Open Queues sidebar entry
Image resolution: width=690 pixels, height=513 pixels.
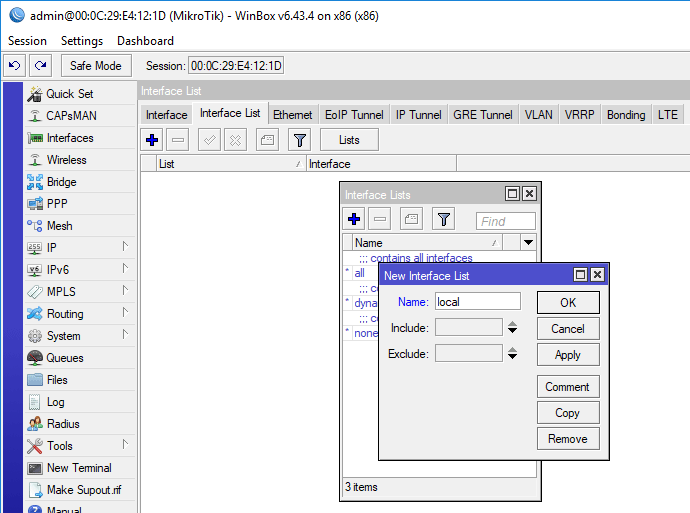[80, 358]
